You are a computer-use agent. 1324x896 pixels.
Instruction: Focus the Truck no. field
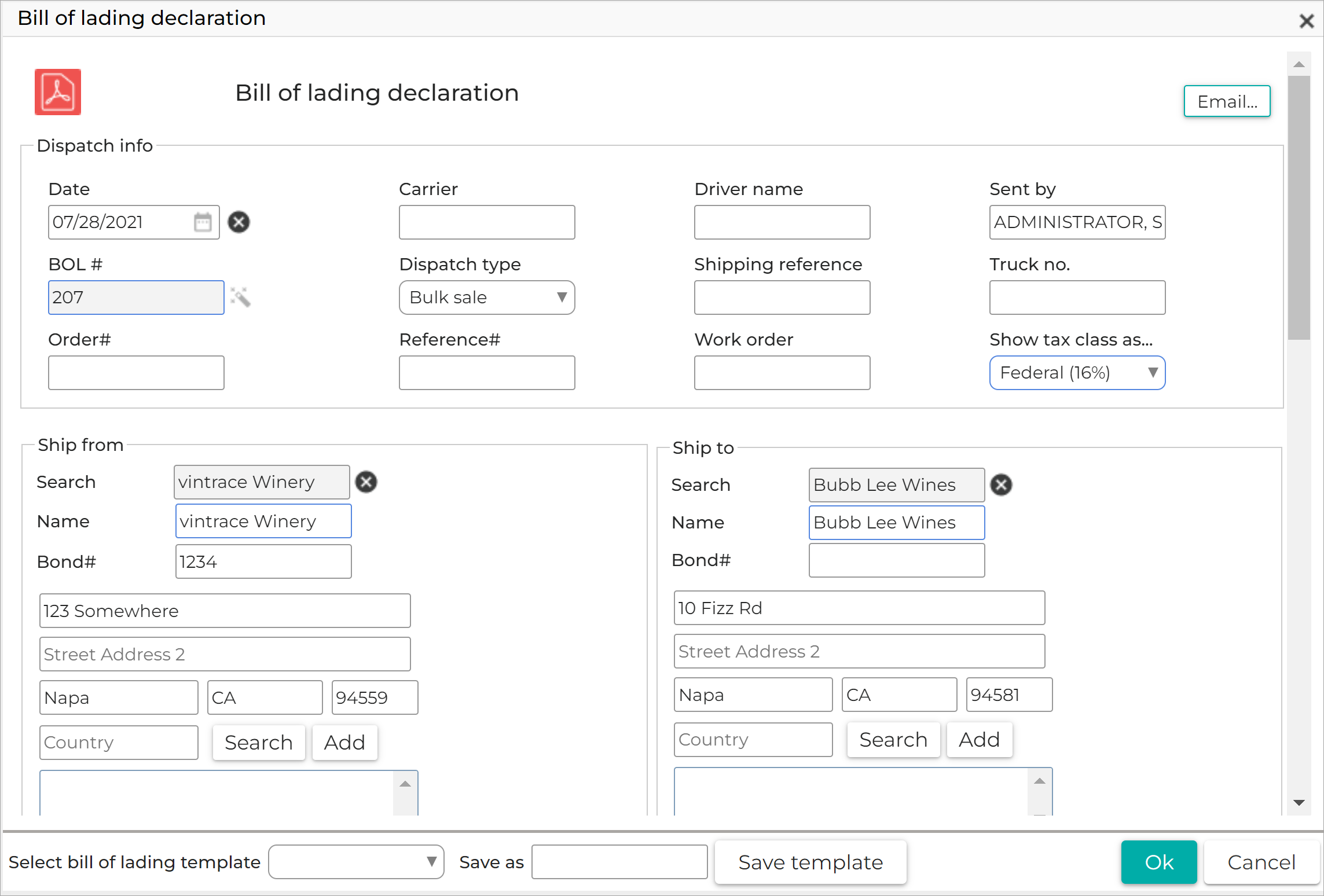[1077, 298]
